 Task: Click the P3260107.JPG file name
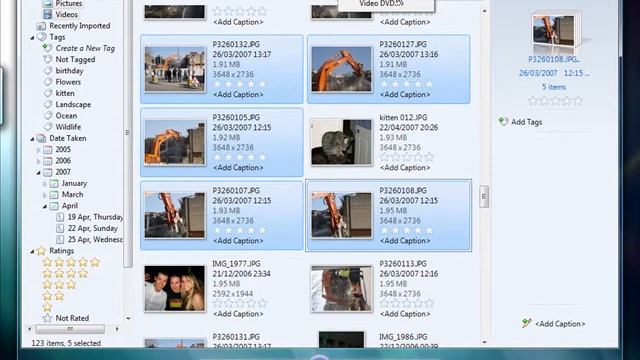236,190
